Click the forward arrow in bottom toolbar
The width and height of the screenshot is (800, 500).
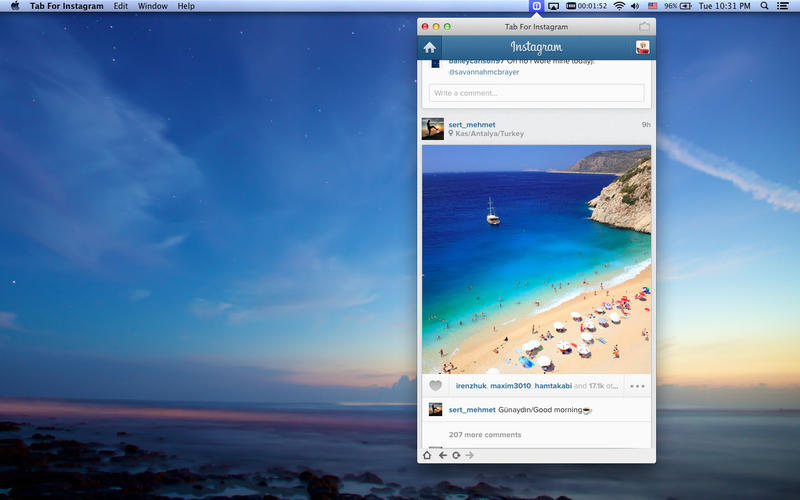point(470,455)
